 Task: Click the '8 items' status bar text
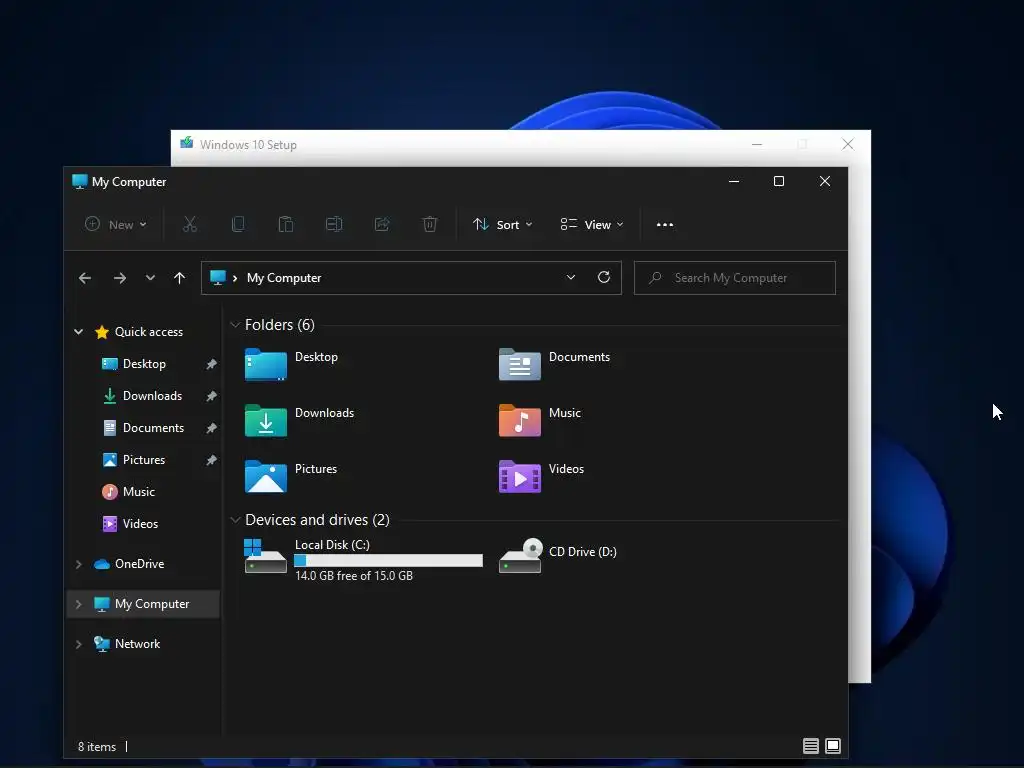click(x=97, y=746)
